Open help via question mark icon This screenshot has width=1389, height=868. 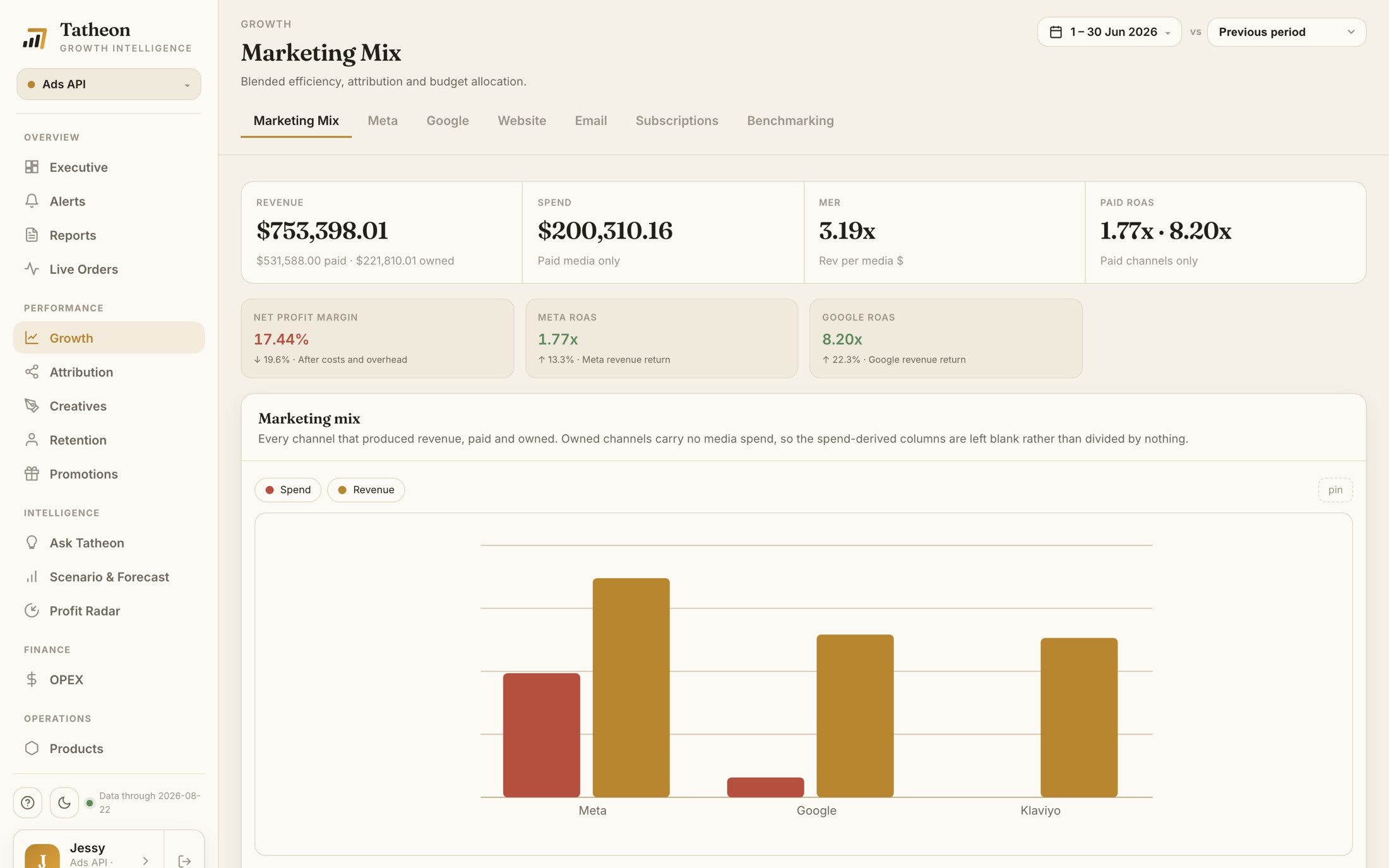[x=28, y=802]
